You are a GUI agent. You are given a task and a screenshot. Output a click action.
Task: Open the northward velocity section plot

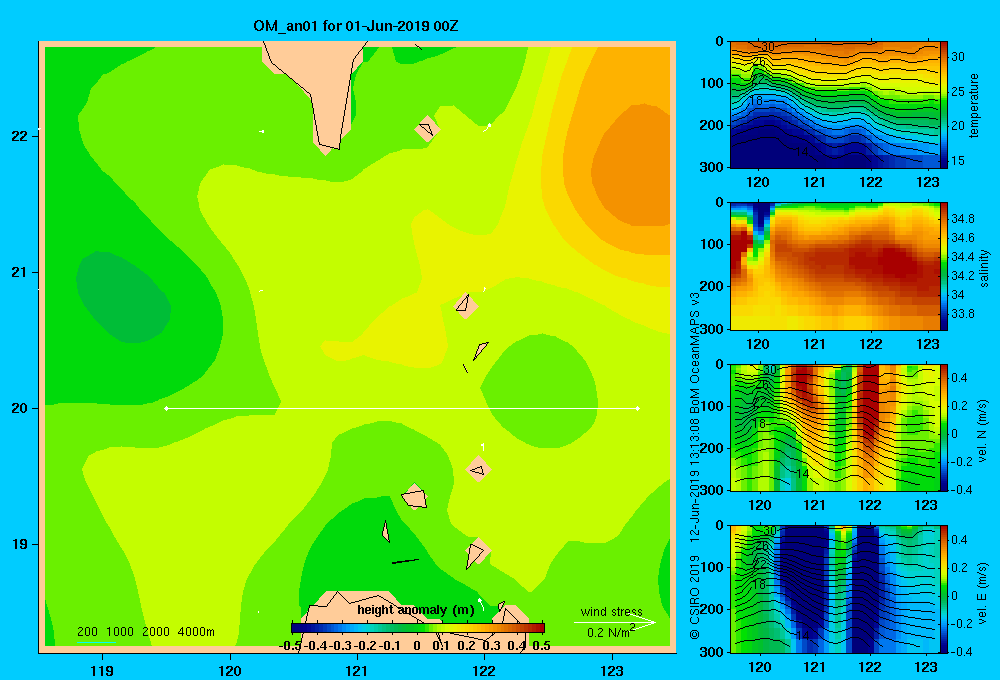[835, 427]
